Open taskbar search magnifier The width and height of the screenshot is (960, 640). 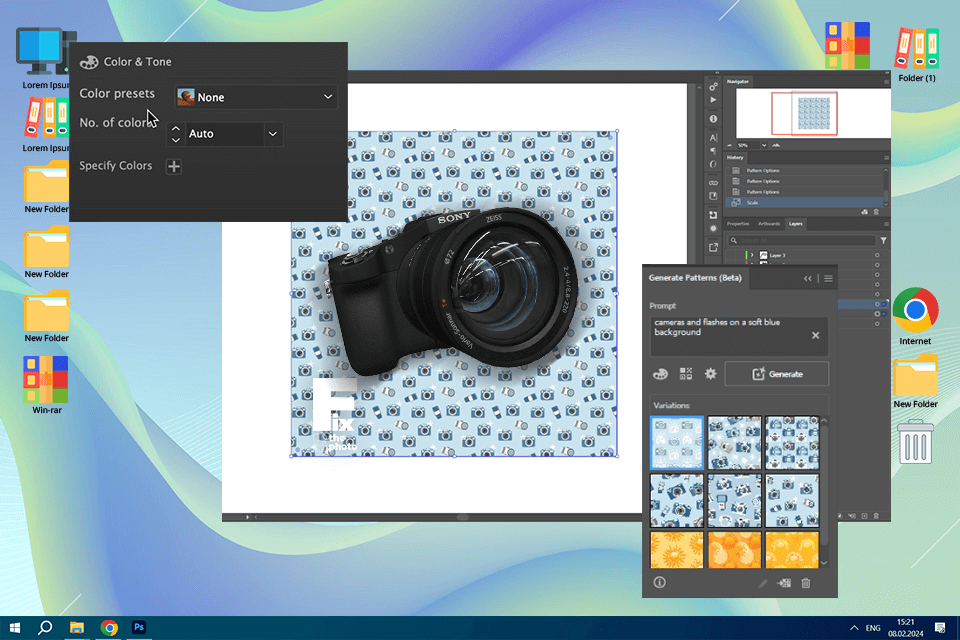(x=45, y=628)
